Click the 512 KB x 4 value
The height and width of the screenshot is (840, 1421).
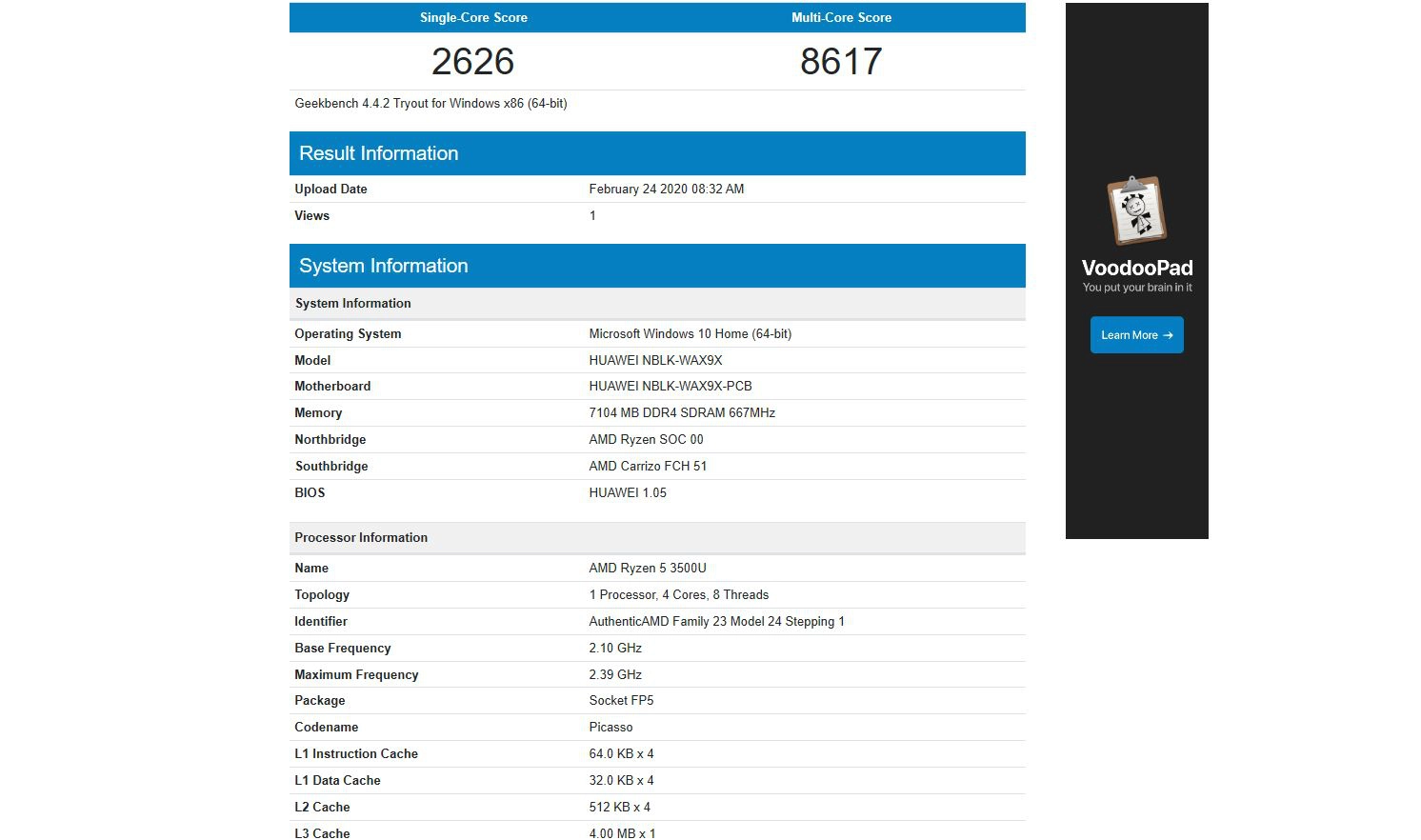click(619, 807)
